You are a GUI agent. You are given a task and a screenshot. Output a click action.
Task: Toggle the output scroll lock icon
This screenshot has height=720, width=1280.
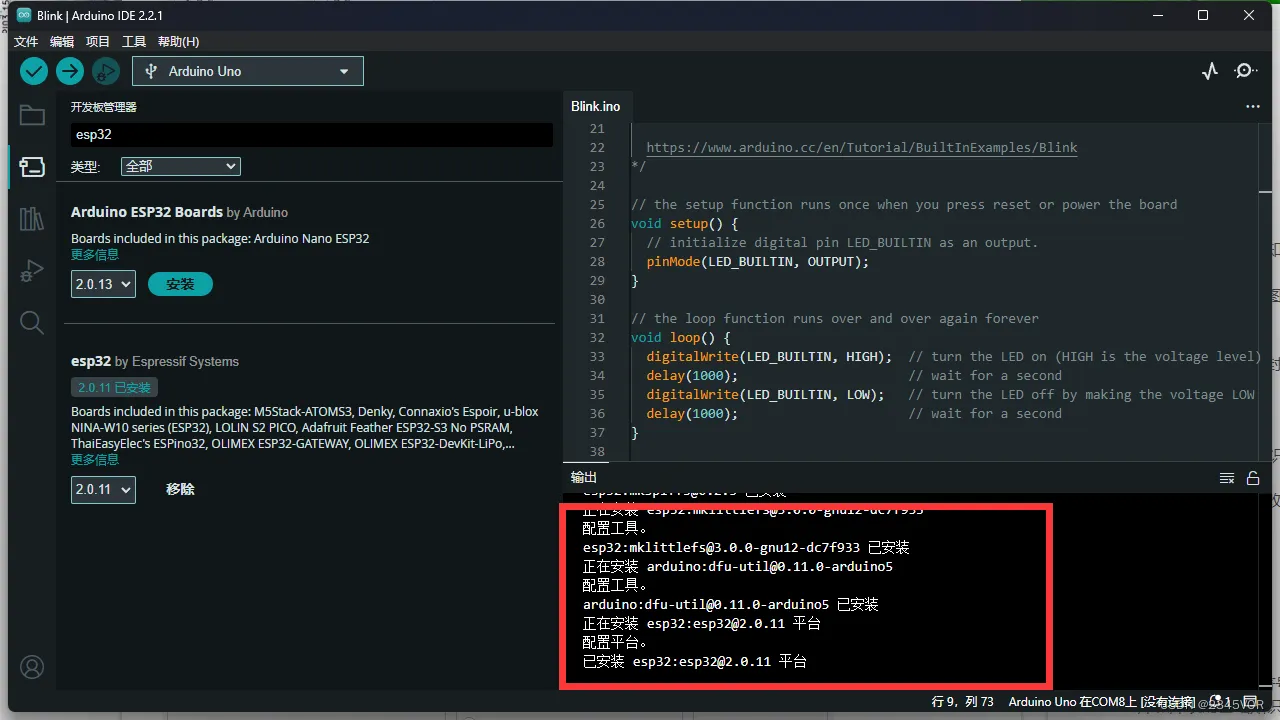pyautogui.click(x=1253, y=478)
